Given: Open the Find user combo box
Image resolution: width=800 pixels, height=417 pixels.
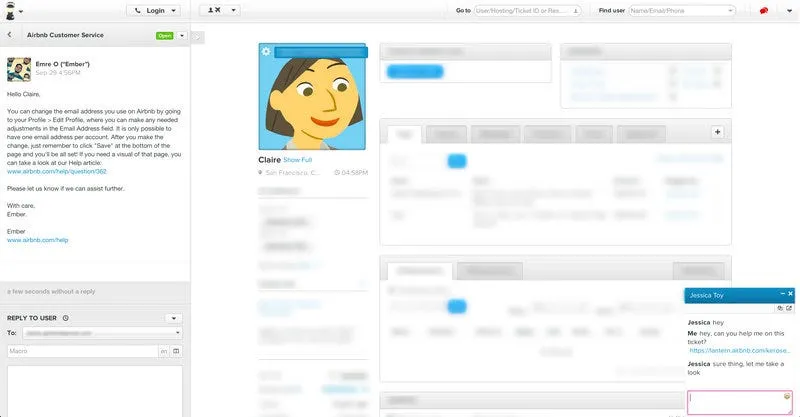Looking at the screenshot, I should (682, 10).
